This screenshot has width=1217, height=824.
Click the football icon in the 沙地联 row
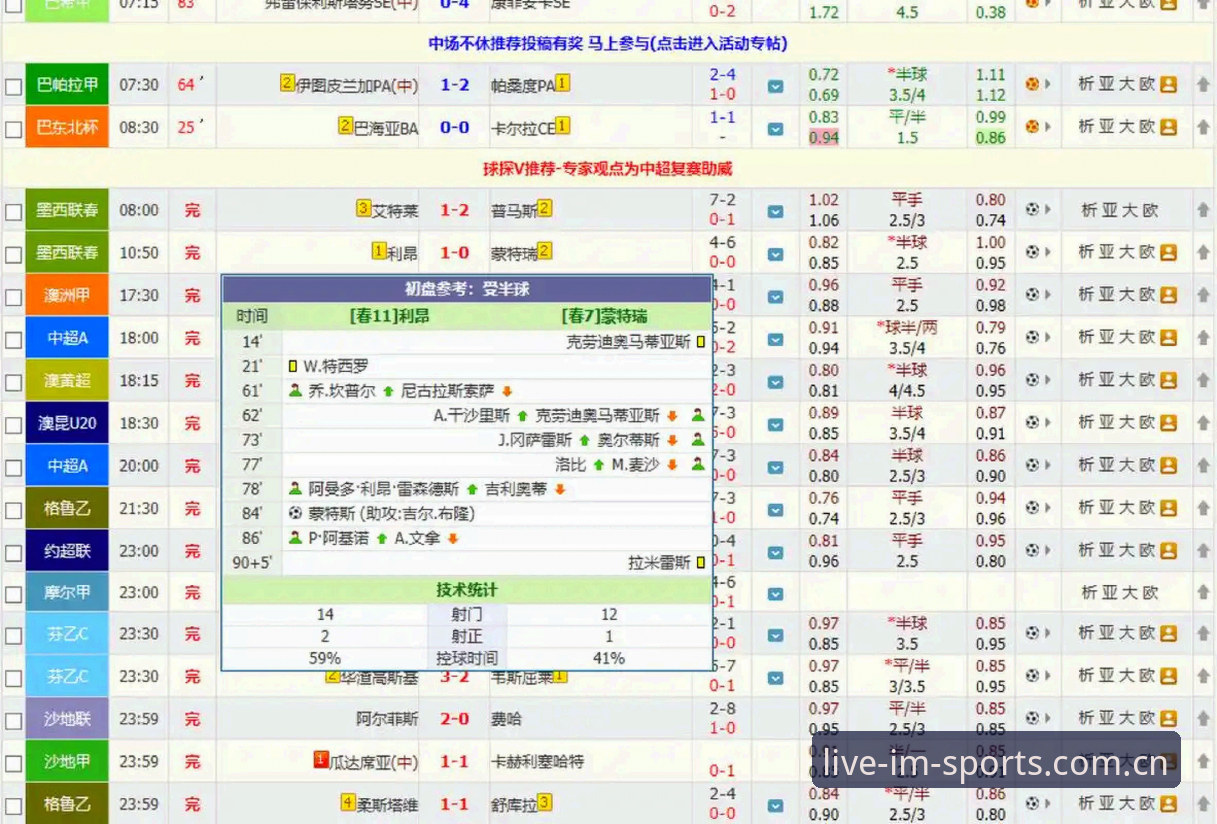1032,719
